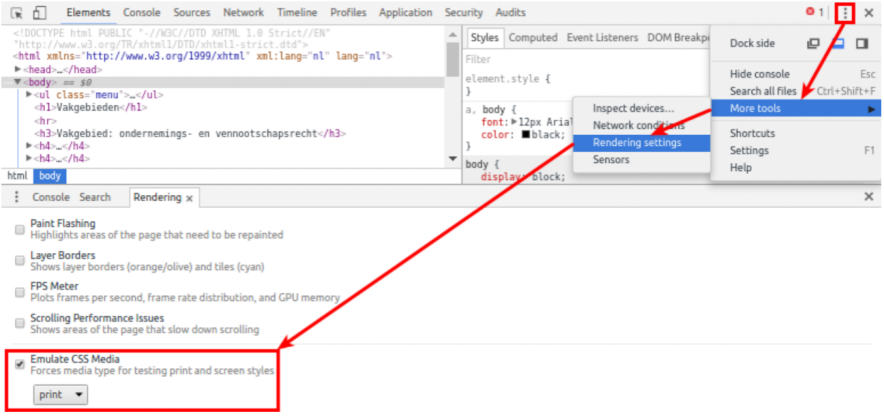The image size is (884, 420).
Task: Open the three-dot DevTools menu
Action: pos(846,13)
